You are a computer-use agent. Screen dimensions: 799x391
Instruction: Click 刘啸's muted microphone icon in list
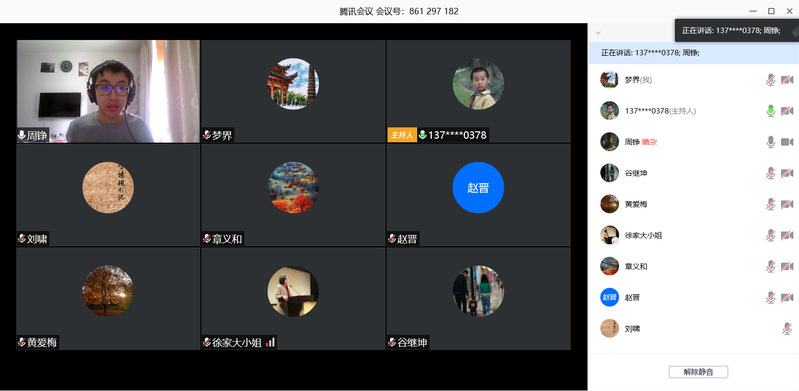click(x=787, y=329)
